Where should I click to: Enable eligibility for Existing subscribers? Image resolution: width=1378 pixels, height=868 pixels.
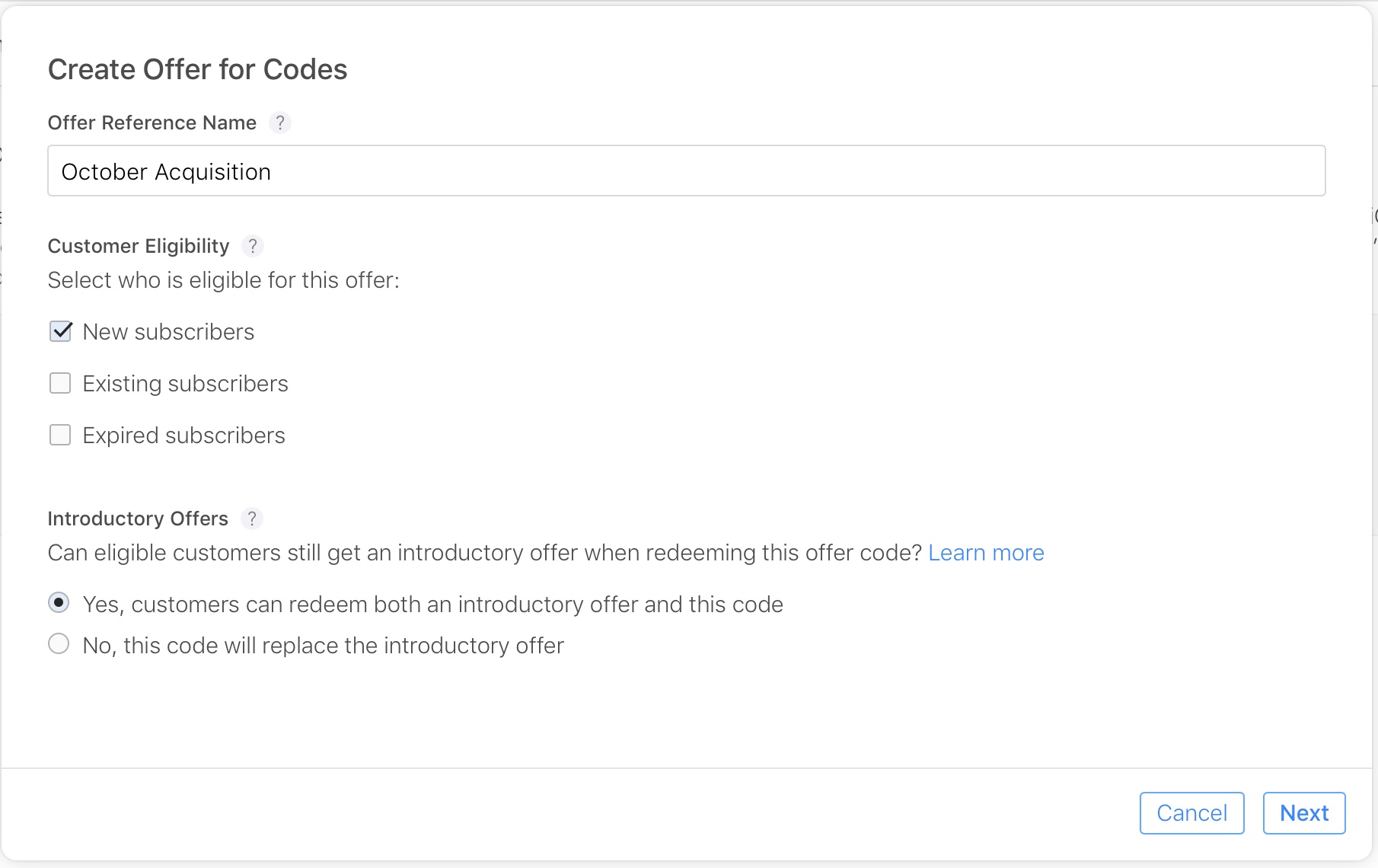click(60, 383)
